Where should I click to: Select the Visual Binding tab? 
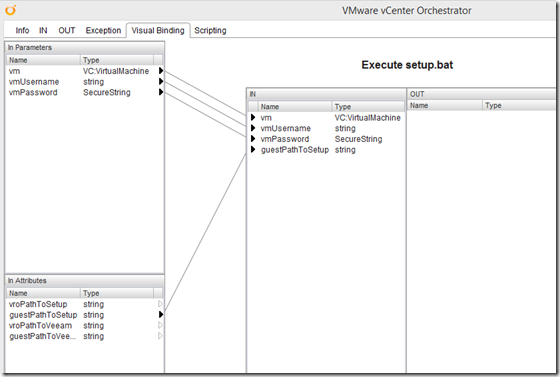pyautogui.click(x=158, y=30)
